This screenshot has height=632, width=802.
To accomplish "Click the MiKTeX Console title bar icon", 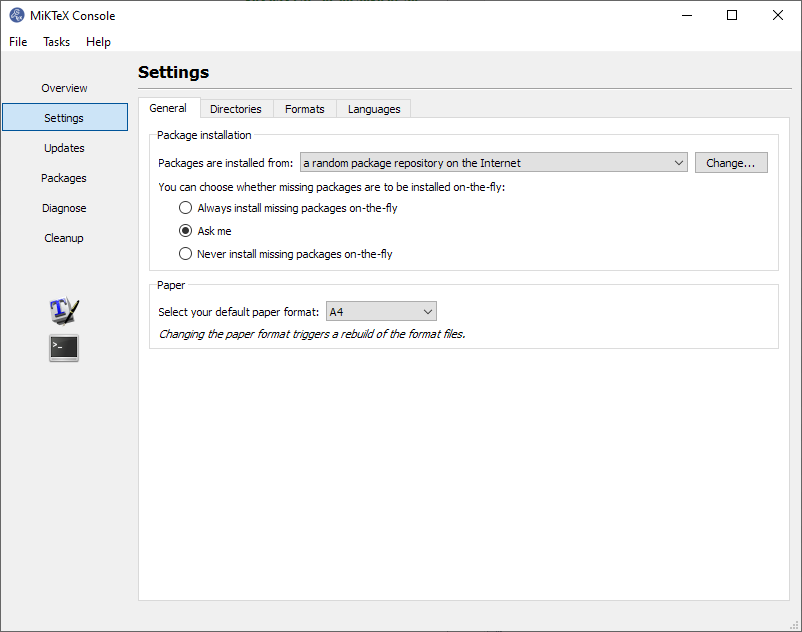I will [x=17, y=15].
